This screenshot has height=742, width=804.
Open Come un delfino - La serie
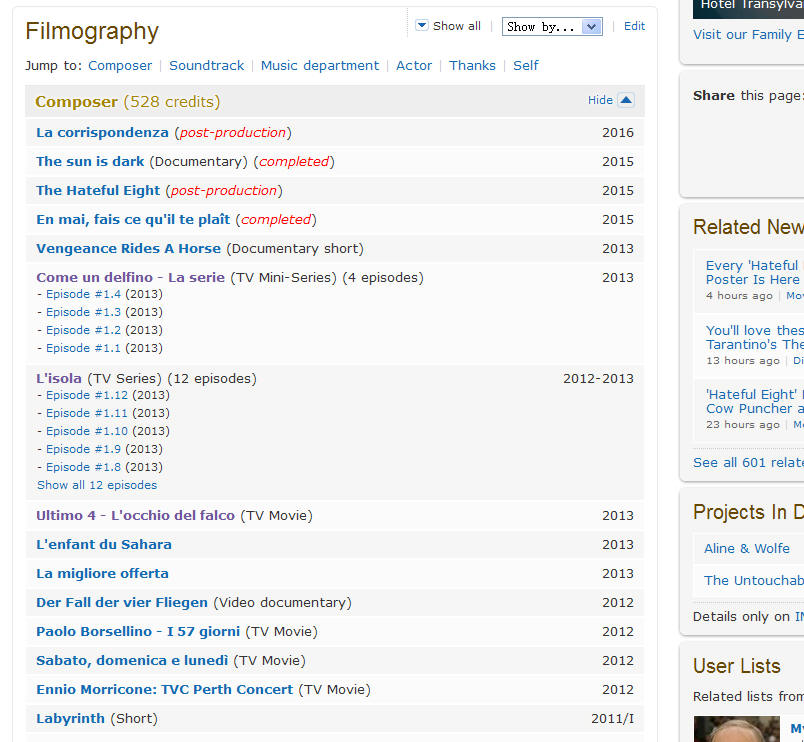point(130,277)
